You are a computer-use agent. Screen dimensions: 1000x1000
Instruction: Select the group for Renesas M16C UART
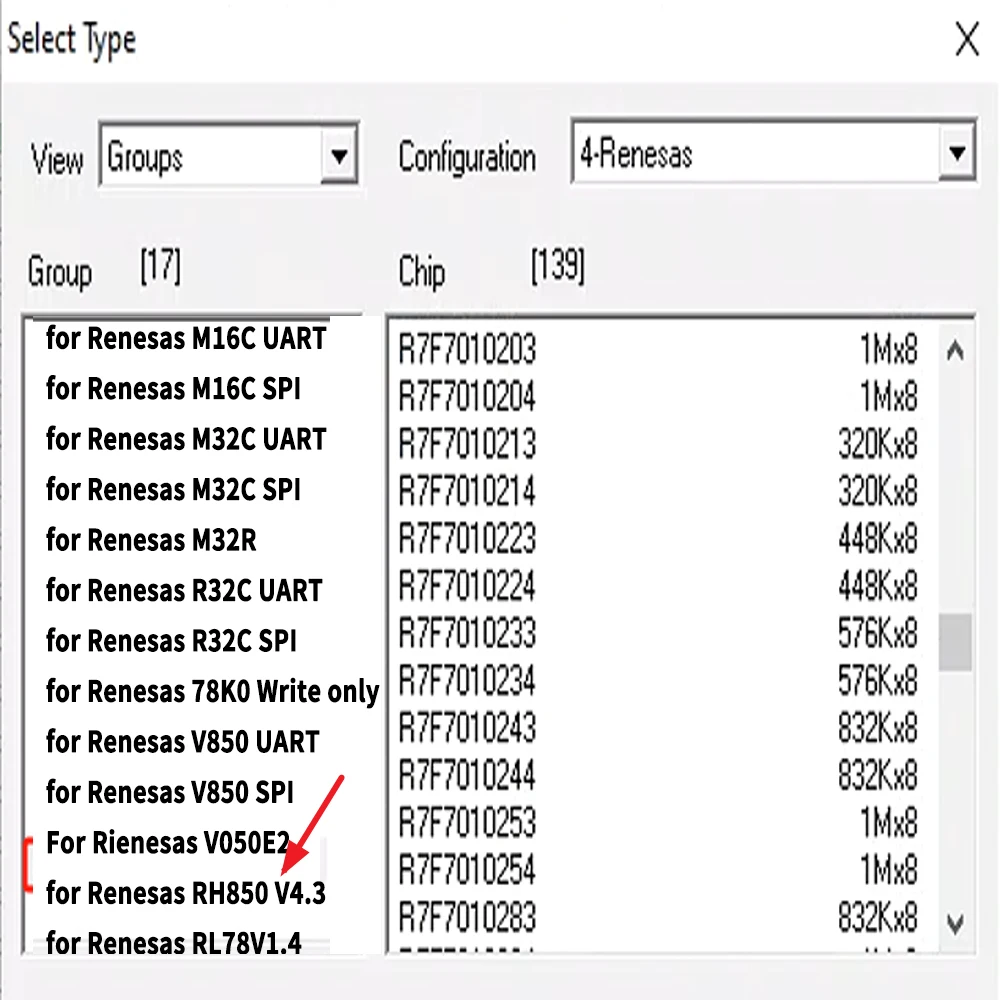click(185, 338)
